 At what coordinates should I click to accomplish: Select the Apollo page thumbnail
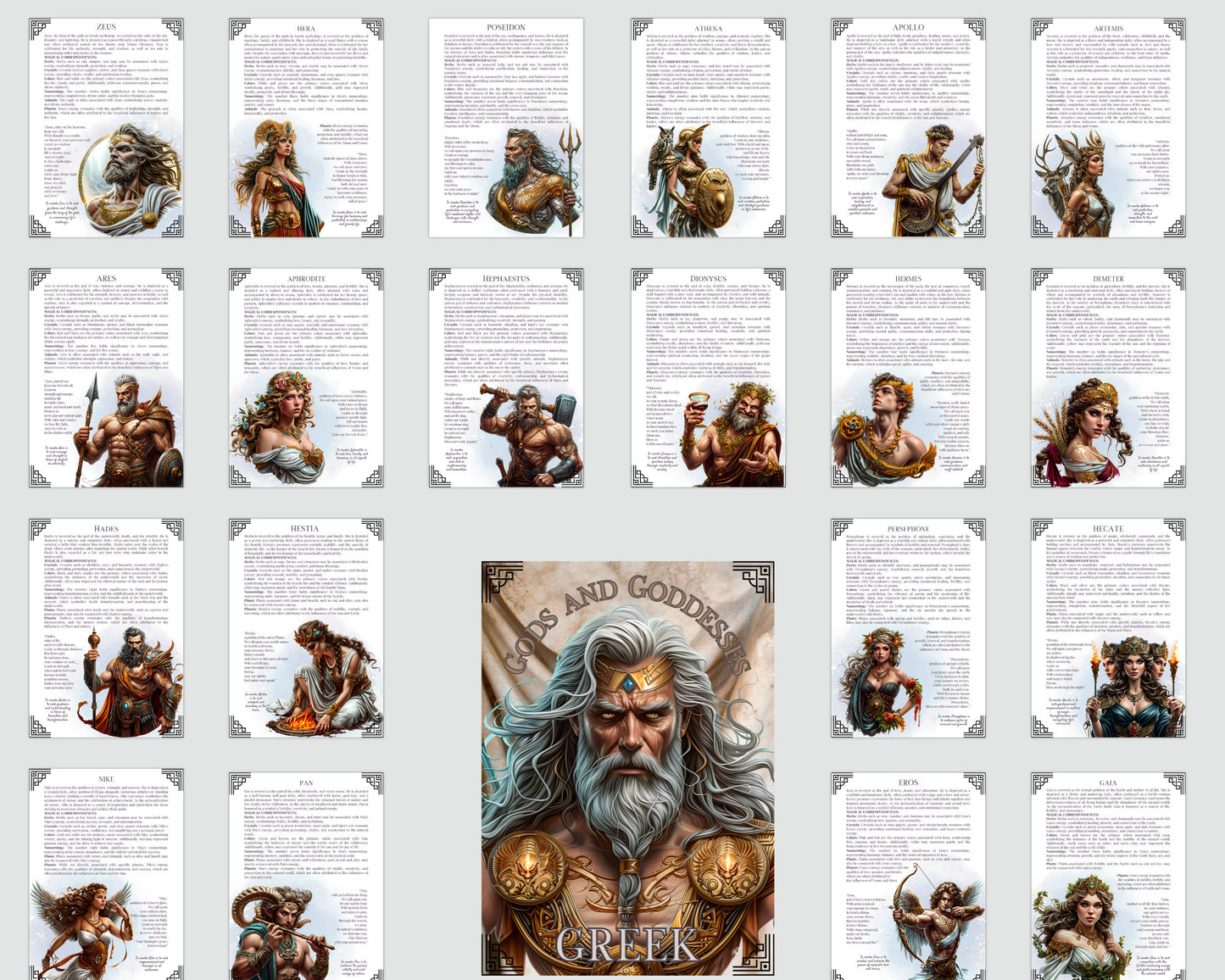[x=908, y=127]
